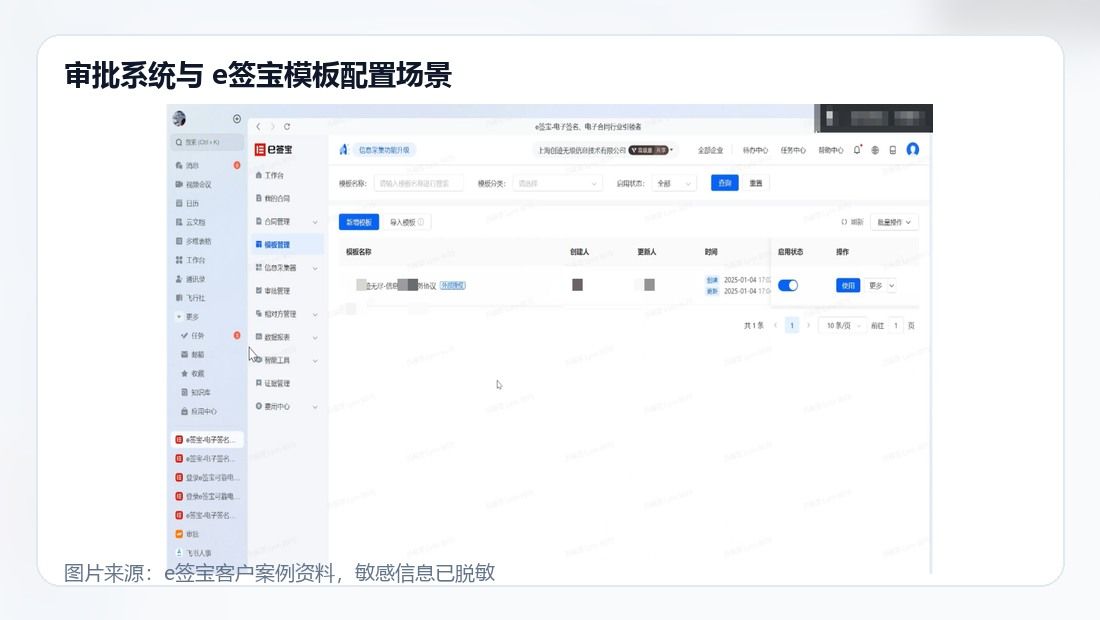Click the 导入模板 button
The height and width of the screenshot is (620, 1100).
click(x=407, y=222)
